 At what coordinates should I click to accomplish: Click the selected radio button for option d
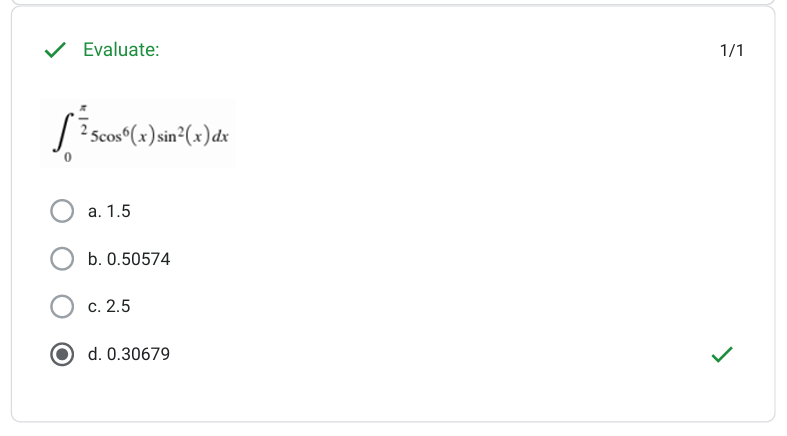point(62,354)
